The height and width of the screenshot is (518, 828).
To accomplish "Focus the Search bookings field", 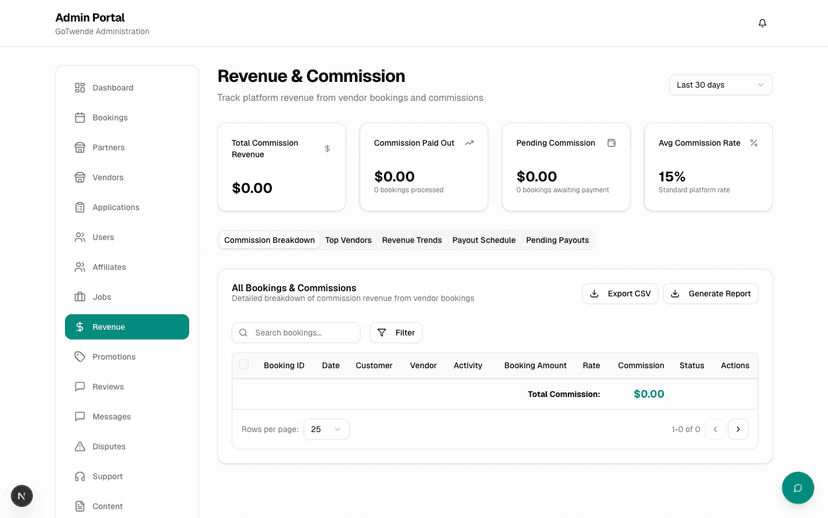I will click(x=296, y=333).
